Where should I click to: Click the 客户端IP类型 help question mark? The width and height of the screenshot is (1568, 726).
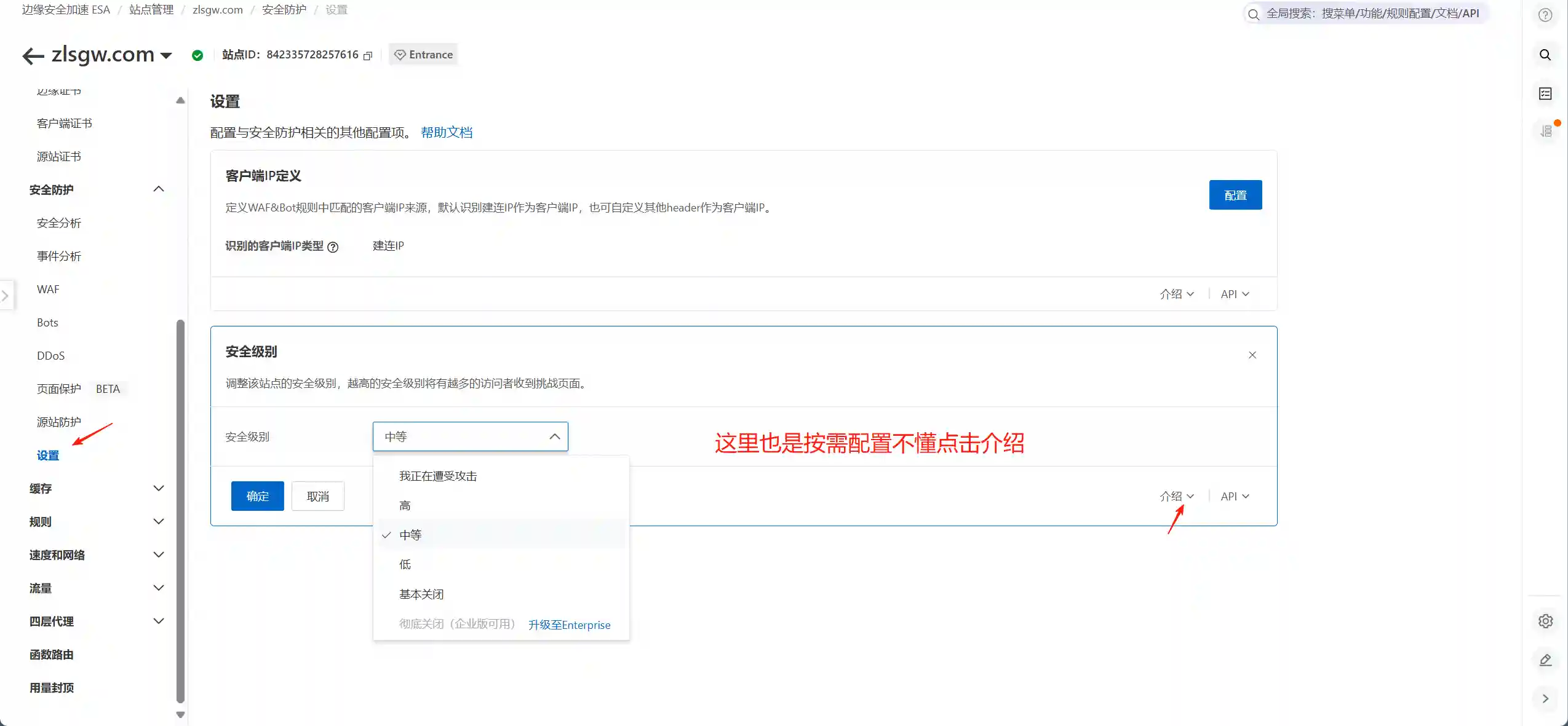334,247
